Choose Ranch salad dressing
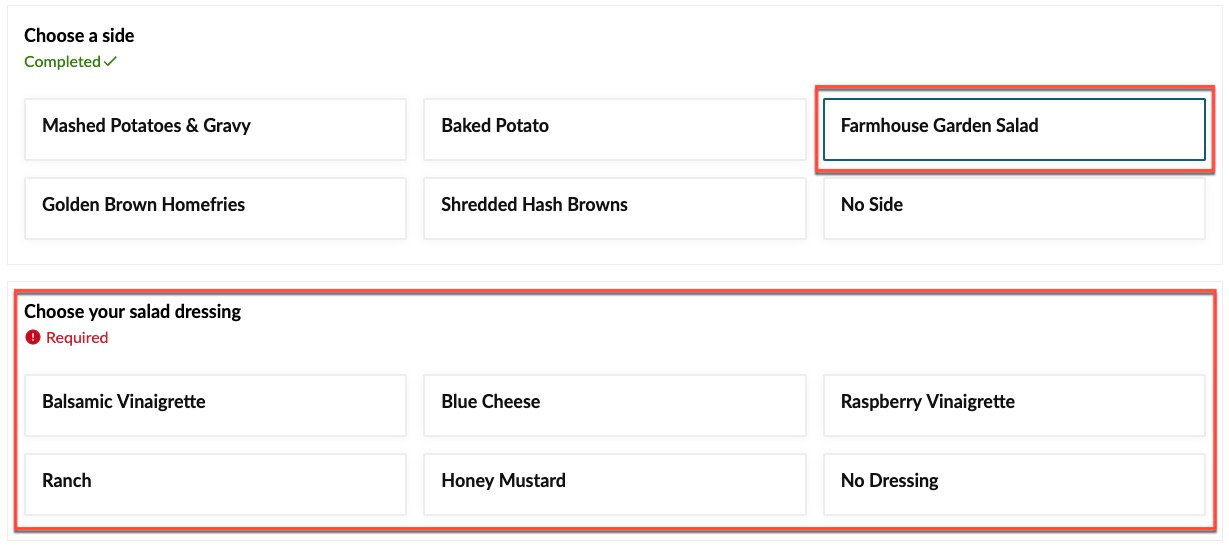Screen dimensions: 1229x549 point(215,484)
